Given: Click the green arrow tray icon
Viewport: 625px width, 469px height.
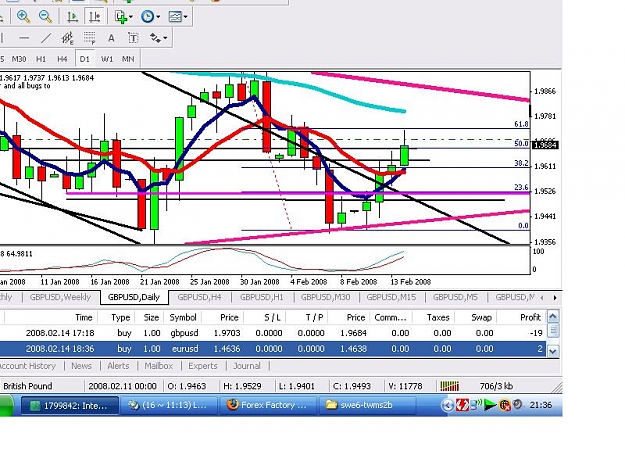Looking at the screenshot, I should (x=489, y=405).
